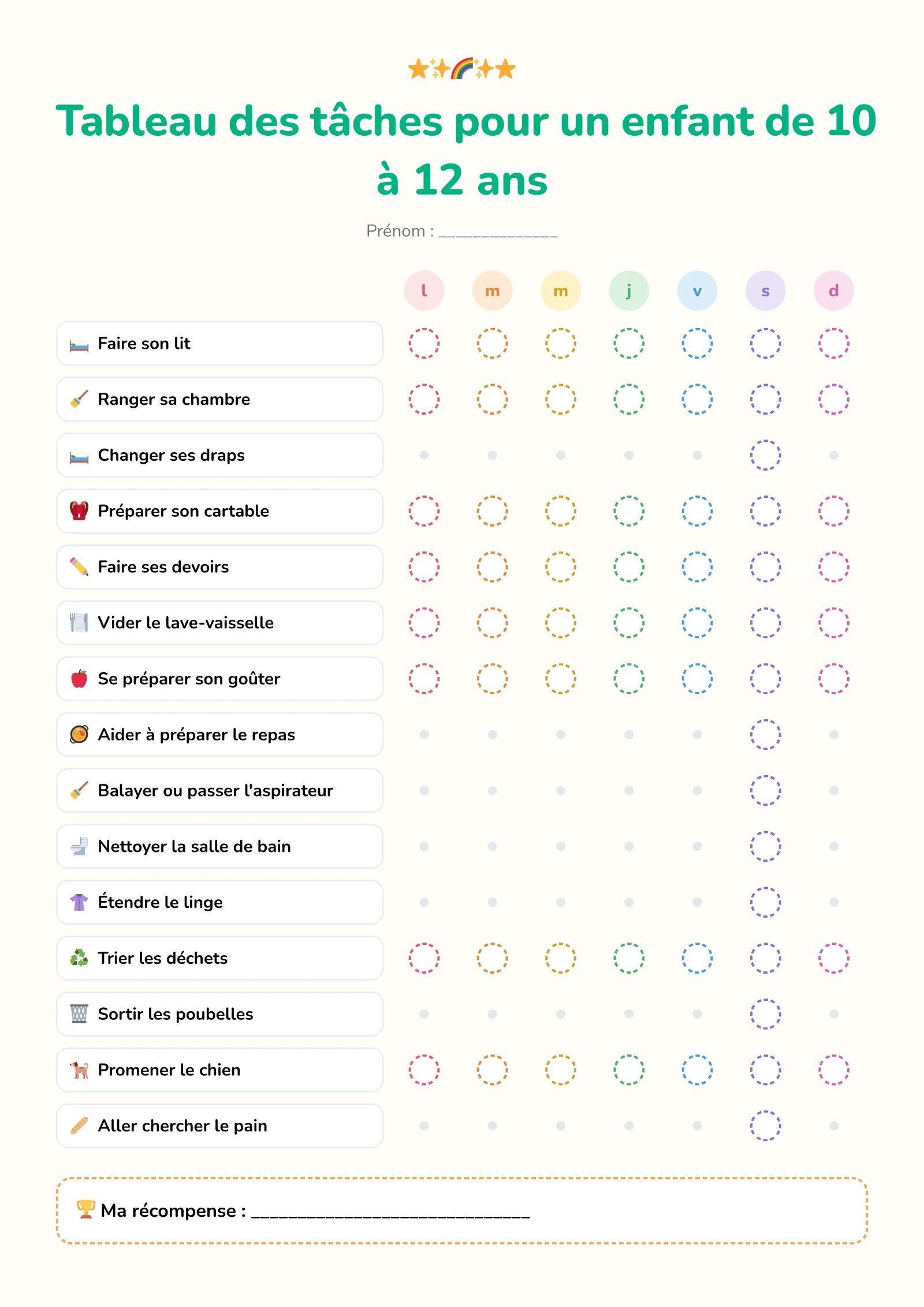
Task: Check Sunday circle for Promener le chien
Action: [833, 1070]
